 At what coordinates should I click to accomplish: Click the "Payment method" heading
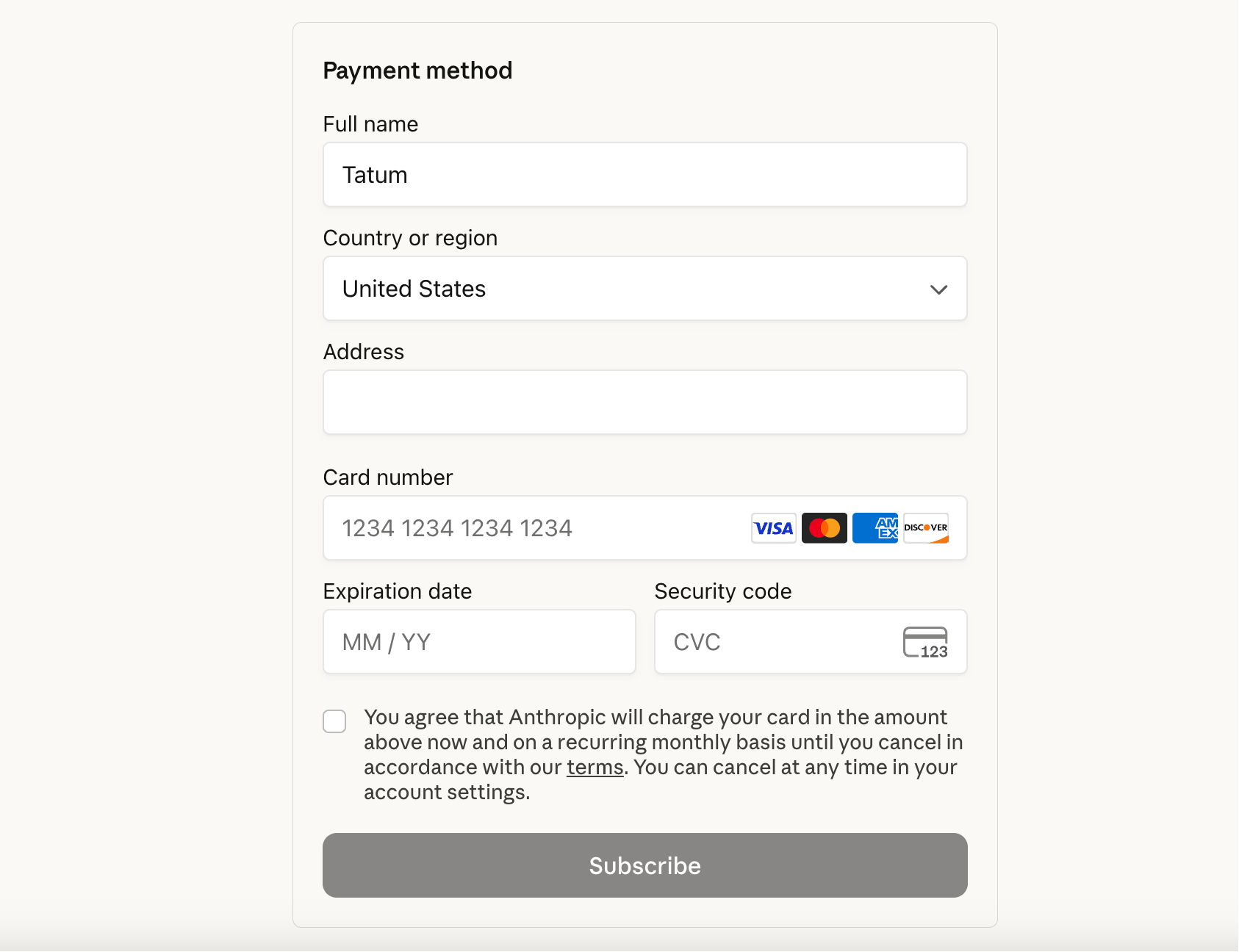(417, 71)
